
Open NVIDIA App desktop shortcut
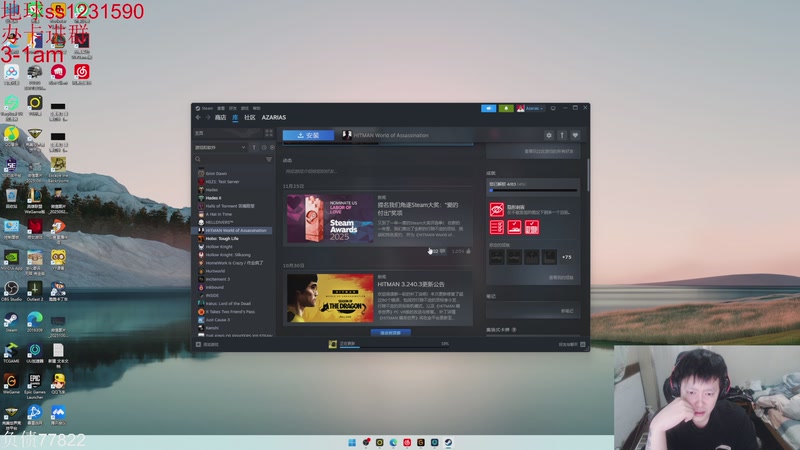(x=11, y=260)
